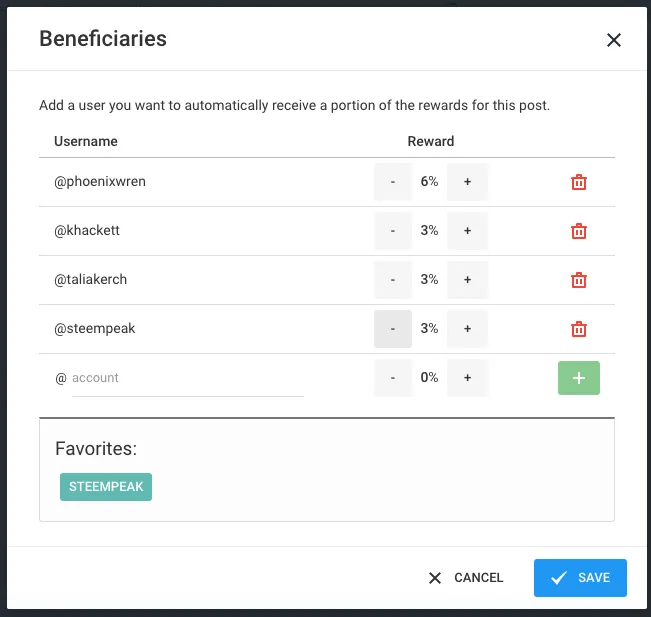Cancel the beneficiaries changes
Screen dimensions: 651x617
[x=466, y=578]
